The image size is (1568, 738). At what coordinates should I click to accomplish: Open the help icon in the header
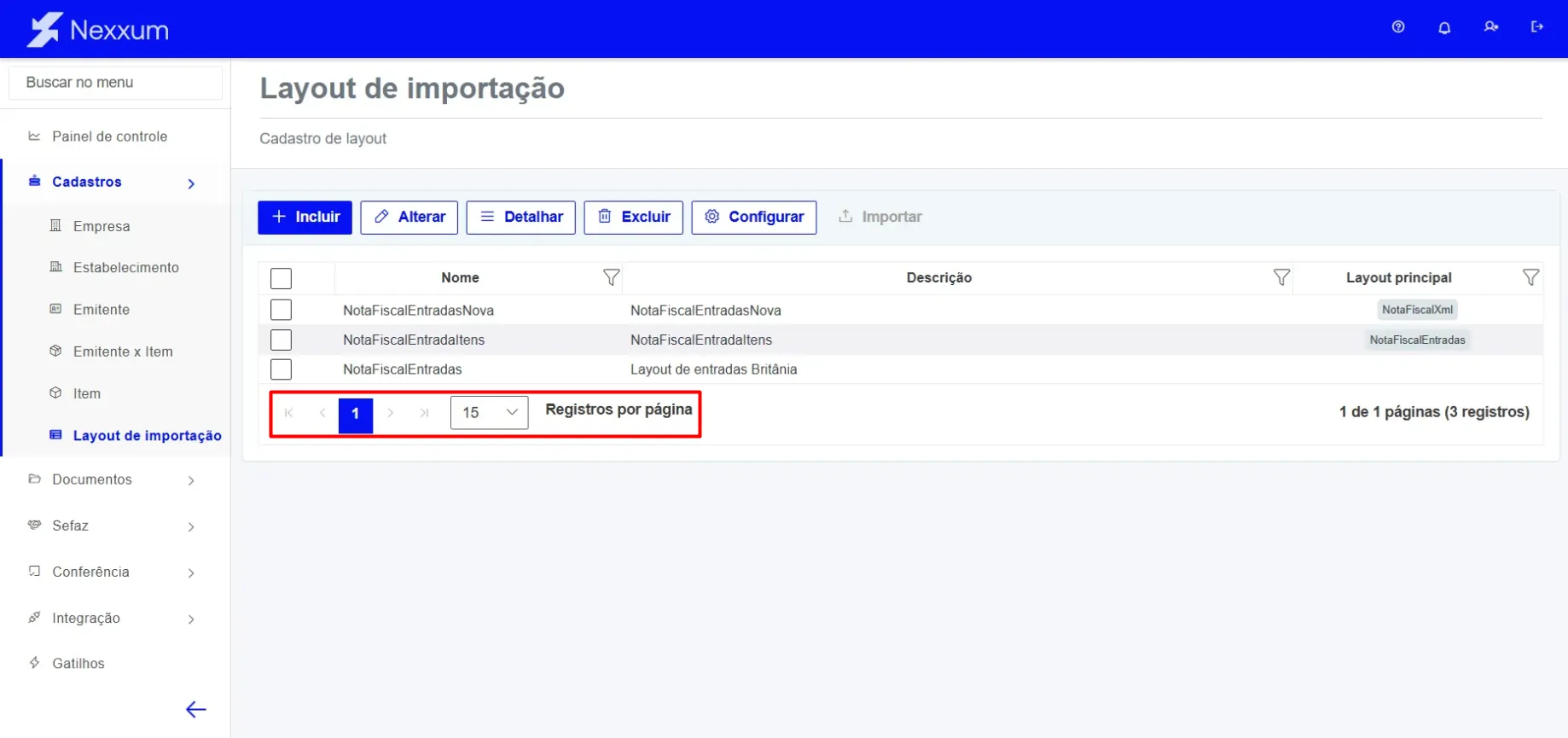[x=1397, y=27]
